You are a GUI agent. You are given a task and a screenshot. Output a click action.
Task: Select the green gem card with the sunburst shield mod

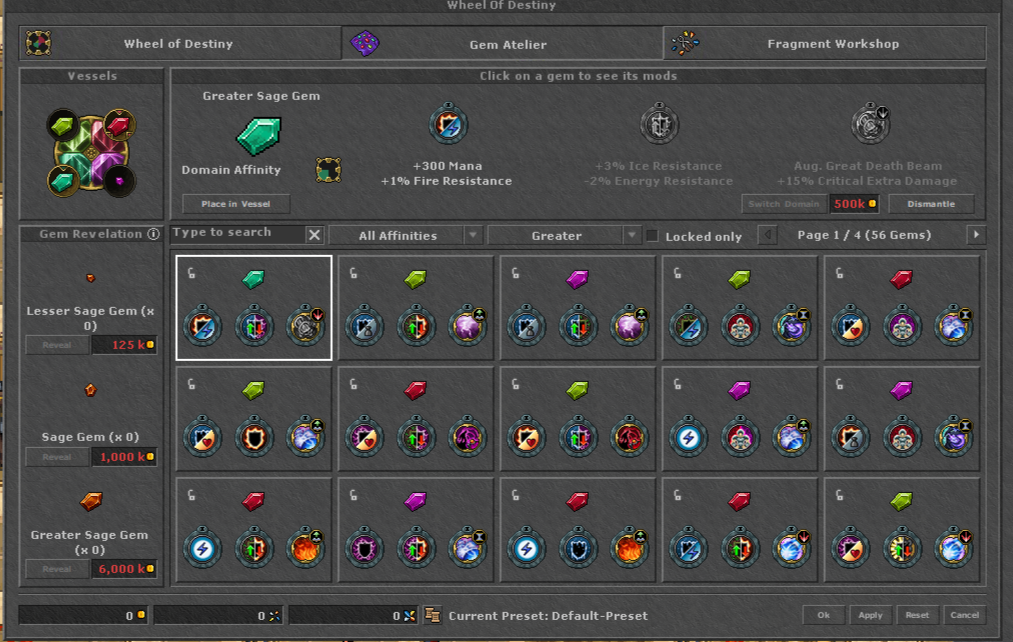(x=902, y=530)
